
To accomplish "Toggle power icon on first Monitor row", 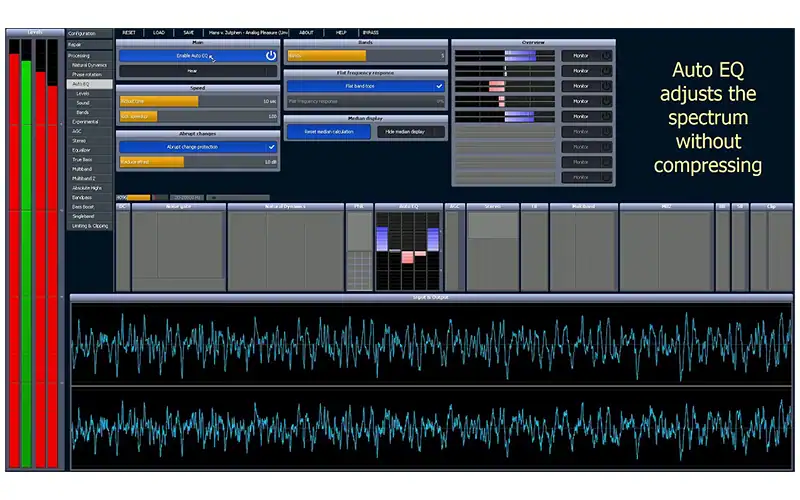I will point(605,56).
